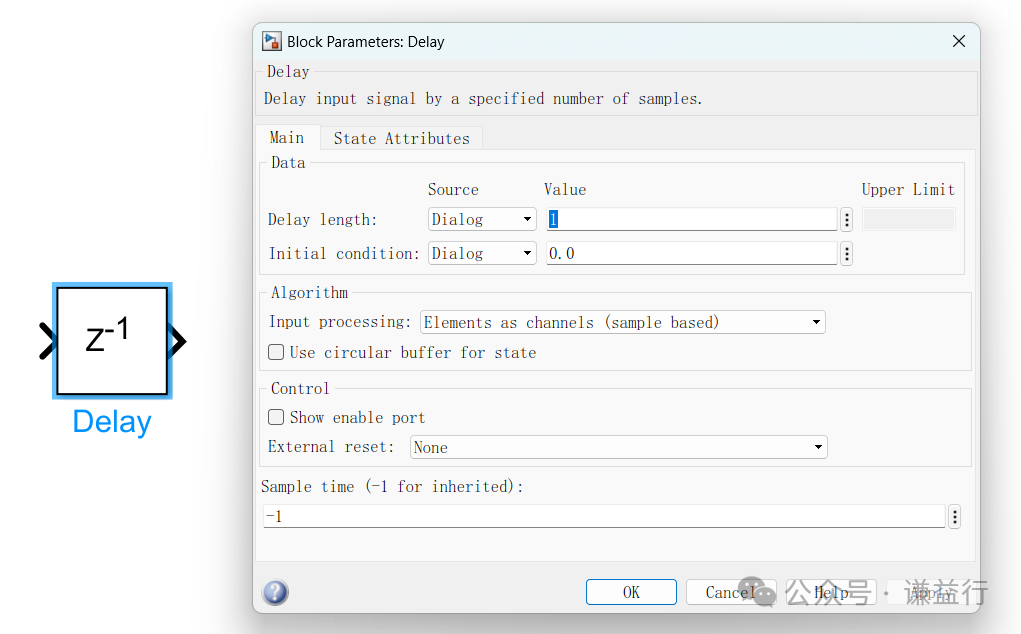Click the Help question mark icon

coord(274,591)
